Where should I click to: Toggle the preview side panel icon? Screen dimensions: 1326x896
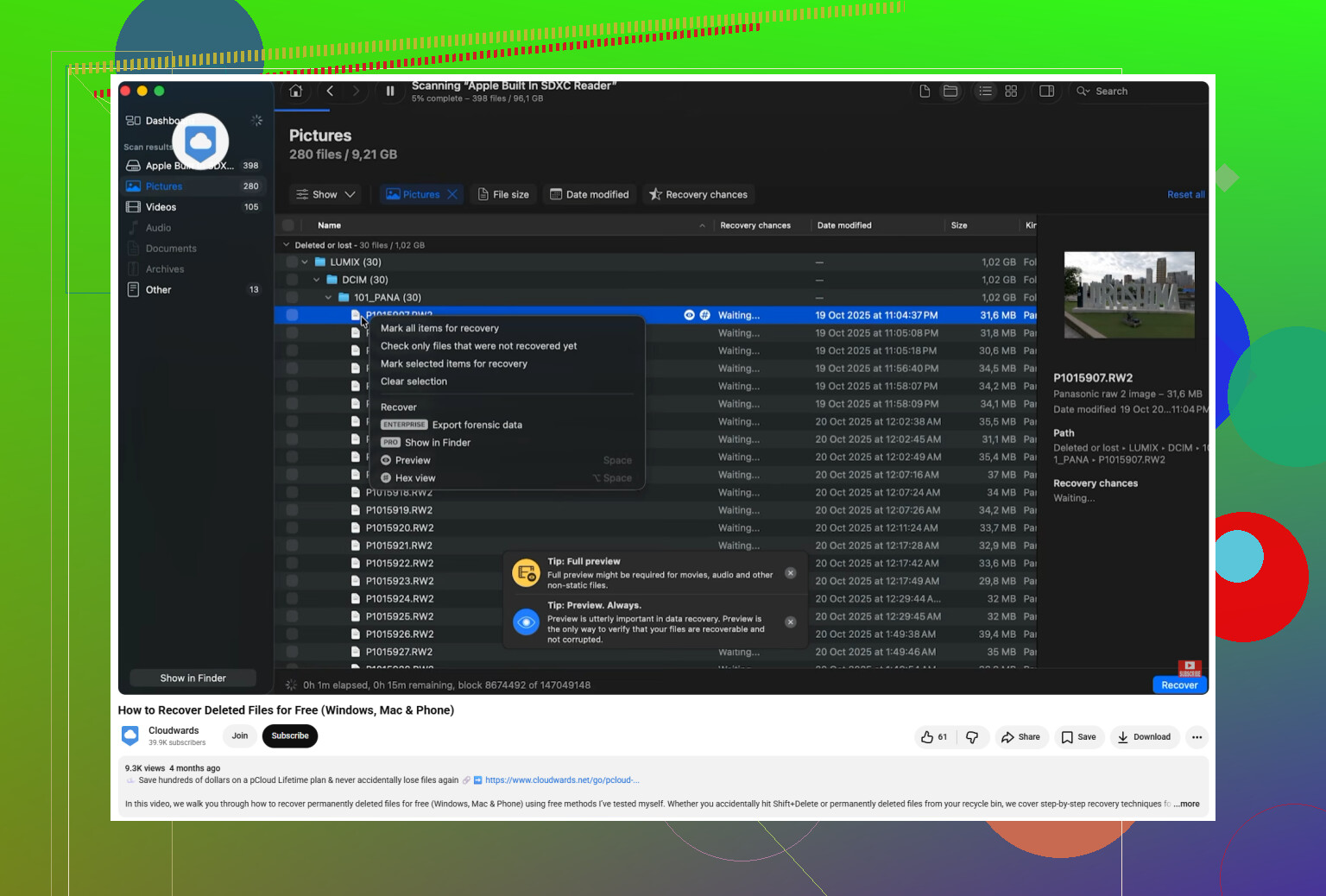[x=1046, y=91]
